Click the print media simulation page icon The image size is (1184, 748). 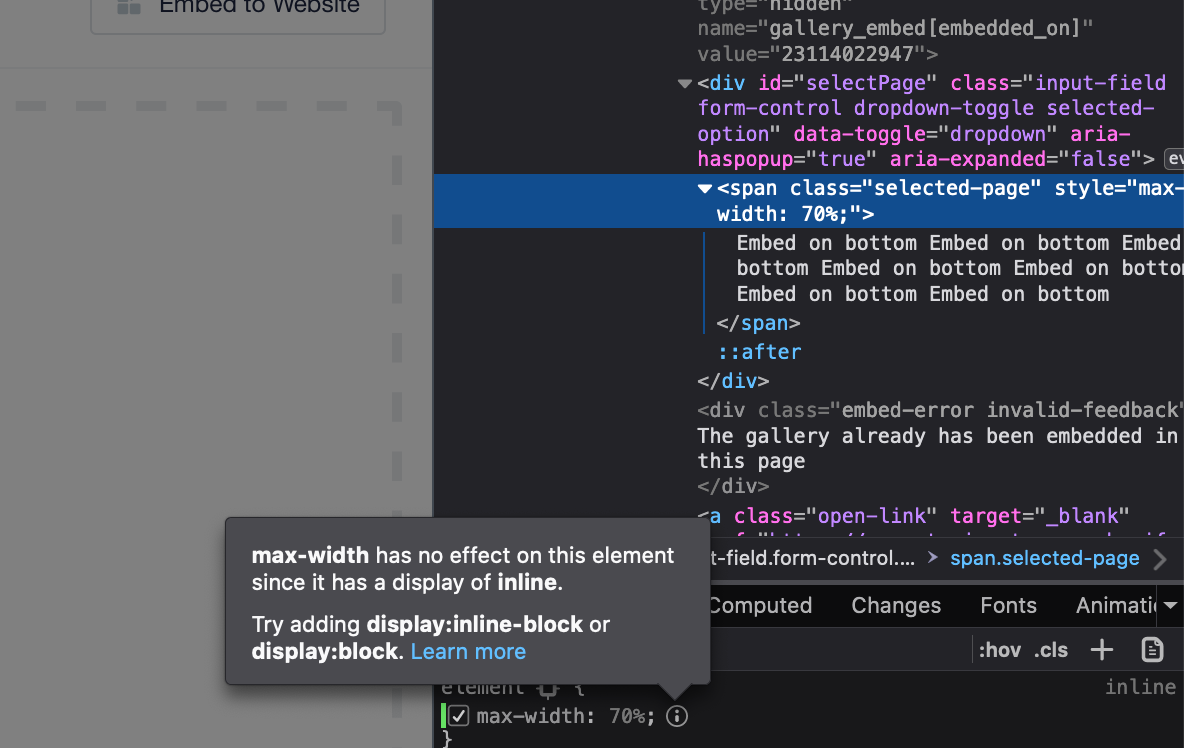pyautogui.click(x=1152, y=650)
